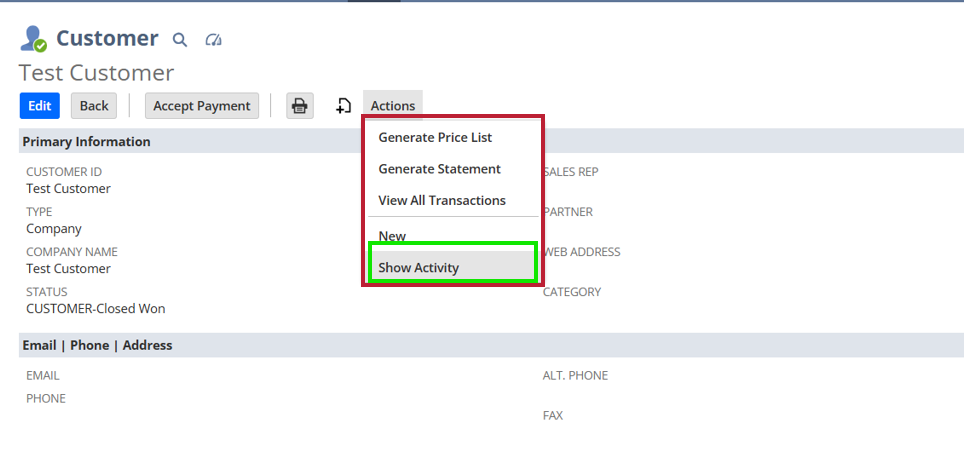Screen dimensions: 964x455
Task: Click the Customer page heading
Action: click(x=107, y=39)
